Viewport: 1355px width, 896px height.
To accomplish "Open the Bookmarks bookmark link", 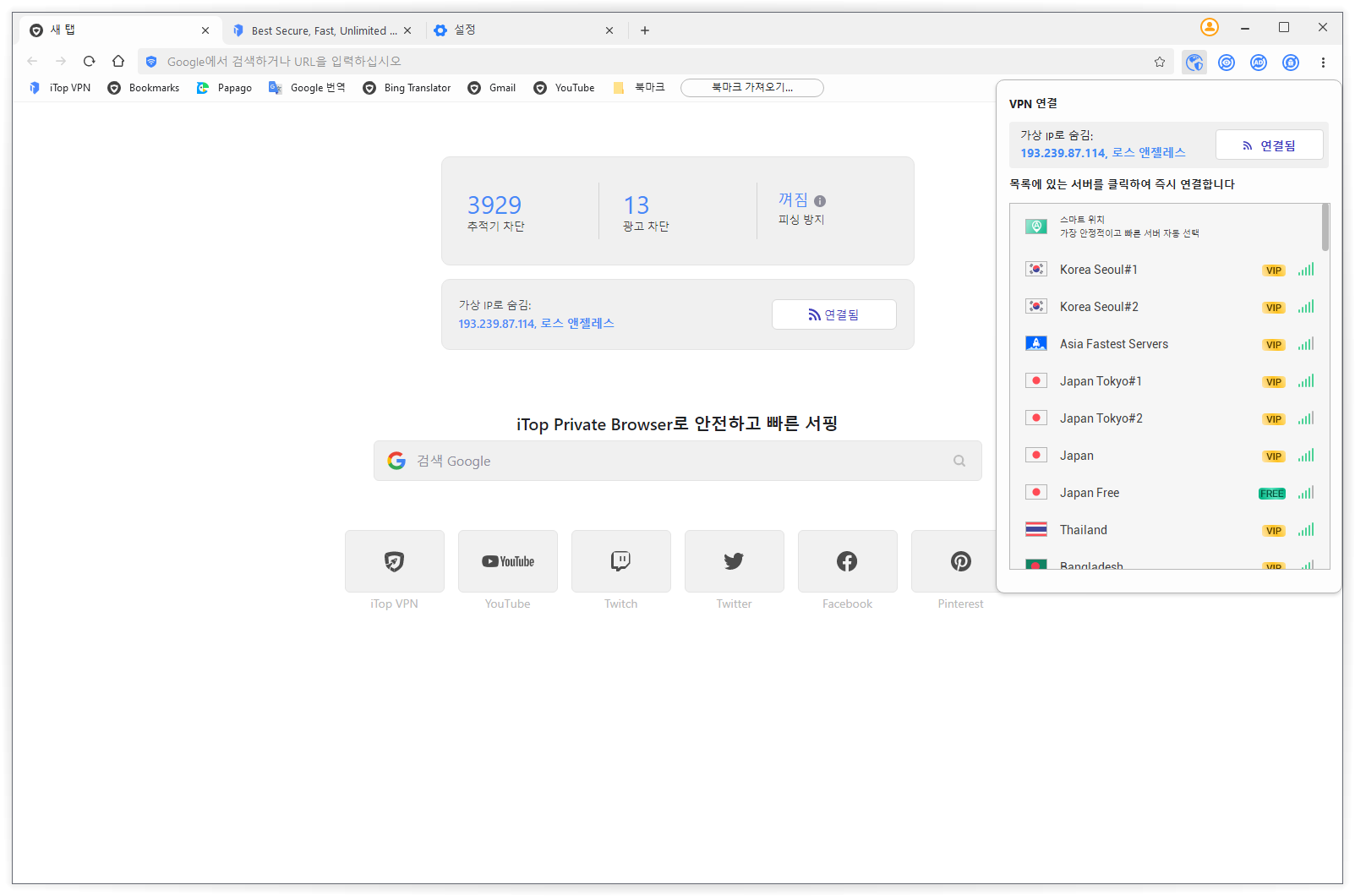I will click(144, 88).
